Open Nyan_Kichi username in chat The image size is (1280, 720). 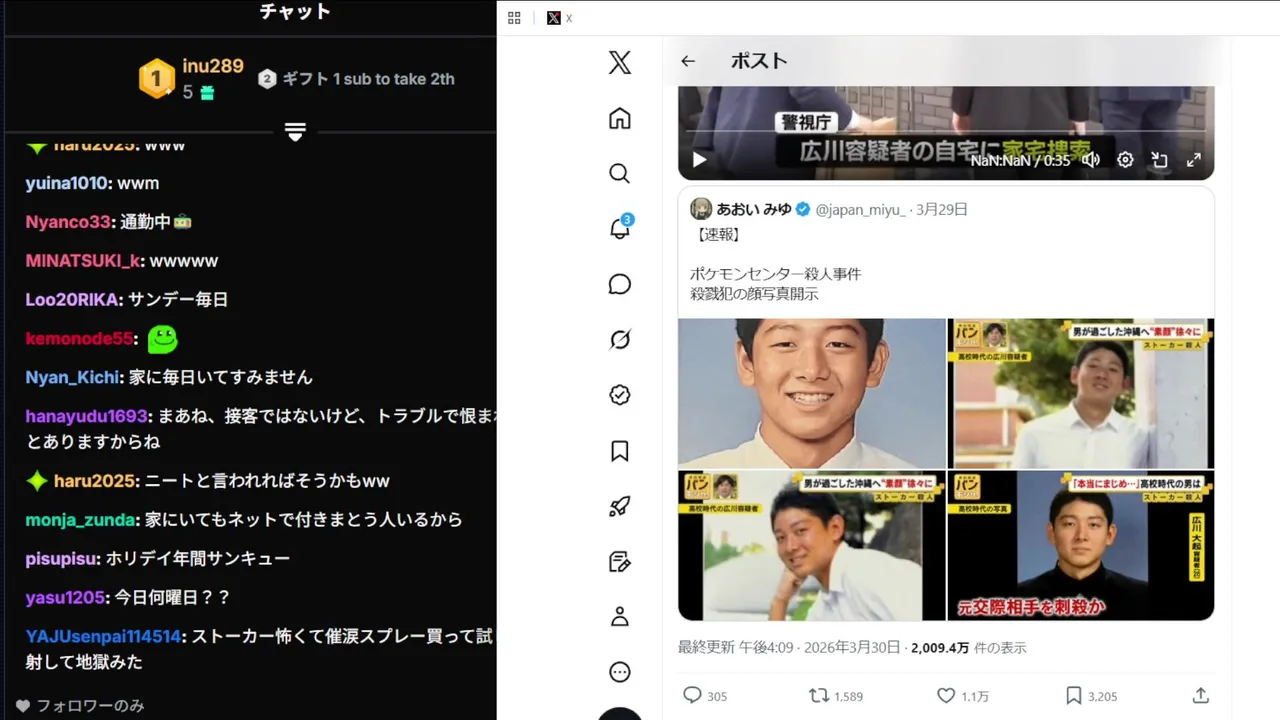tap(73, 377)
